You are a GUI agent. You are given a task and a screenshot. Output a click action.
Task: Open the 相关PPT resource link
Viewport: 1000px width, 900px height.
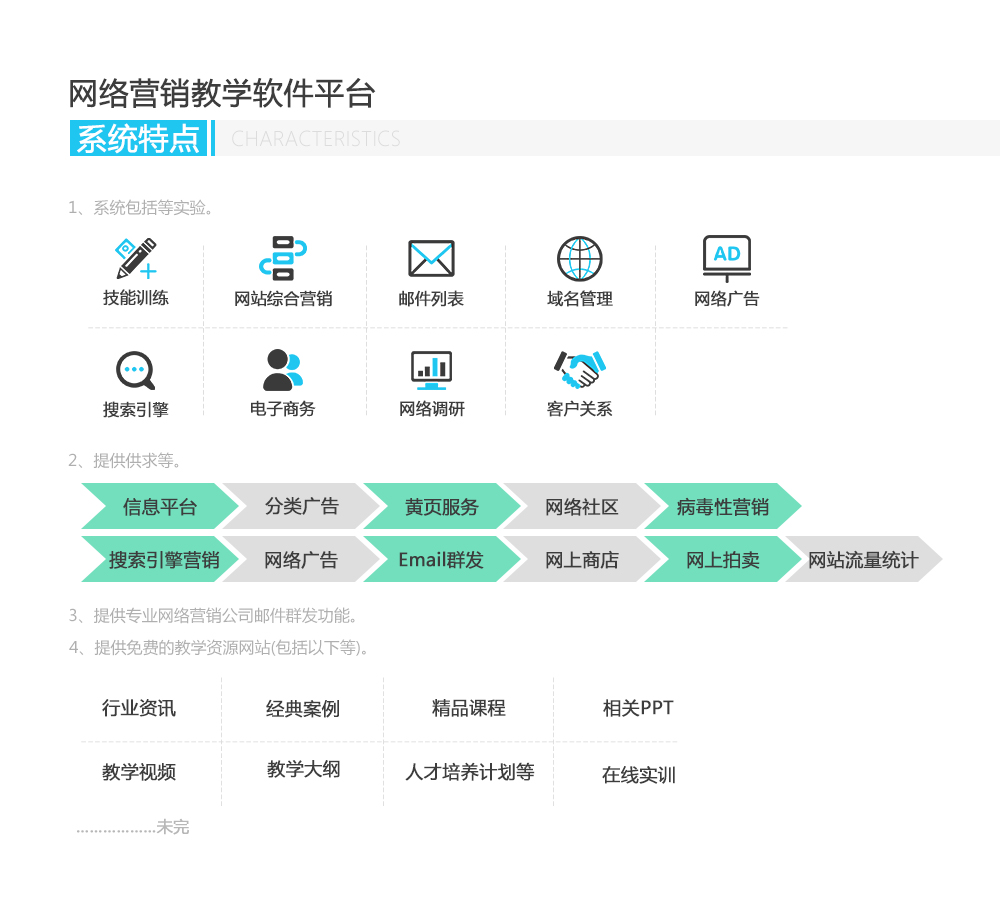638,709
